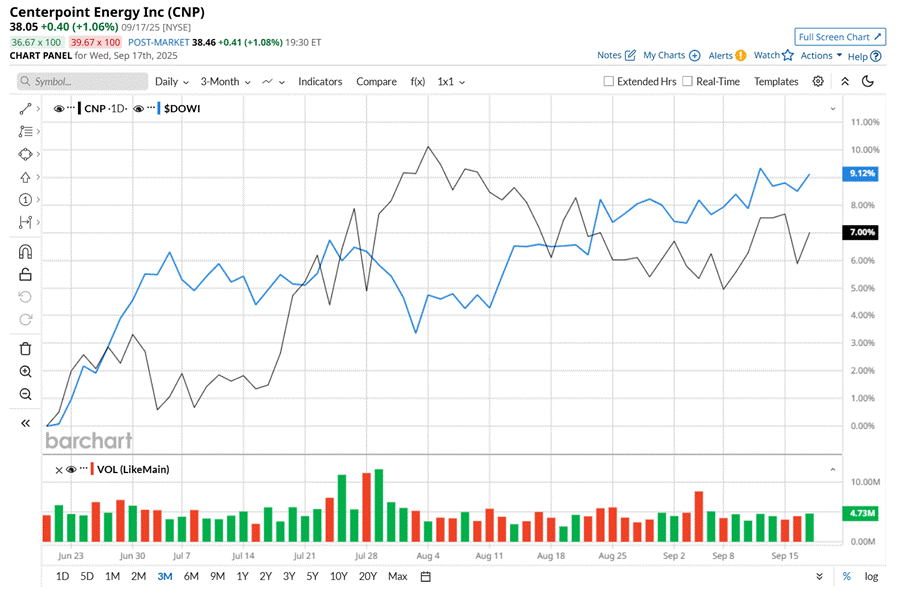
Task: Collapse the toolbar with double chevron up
Action: point(845,81)
